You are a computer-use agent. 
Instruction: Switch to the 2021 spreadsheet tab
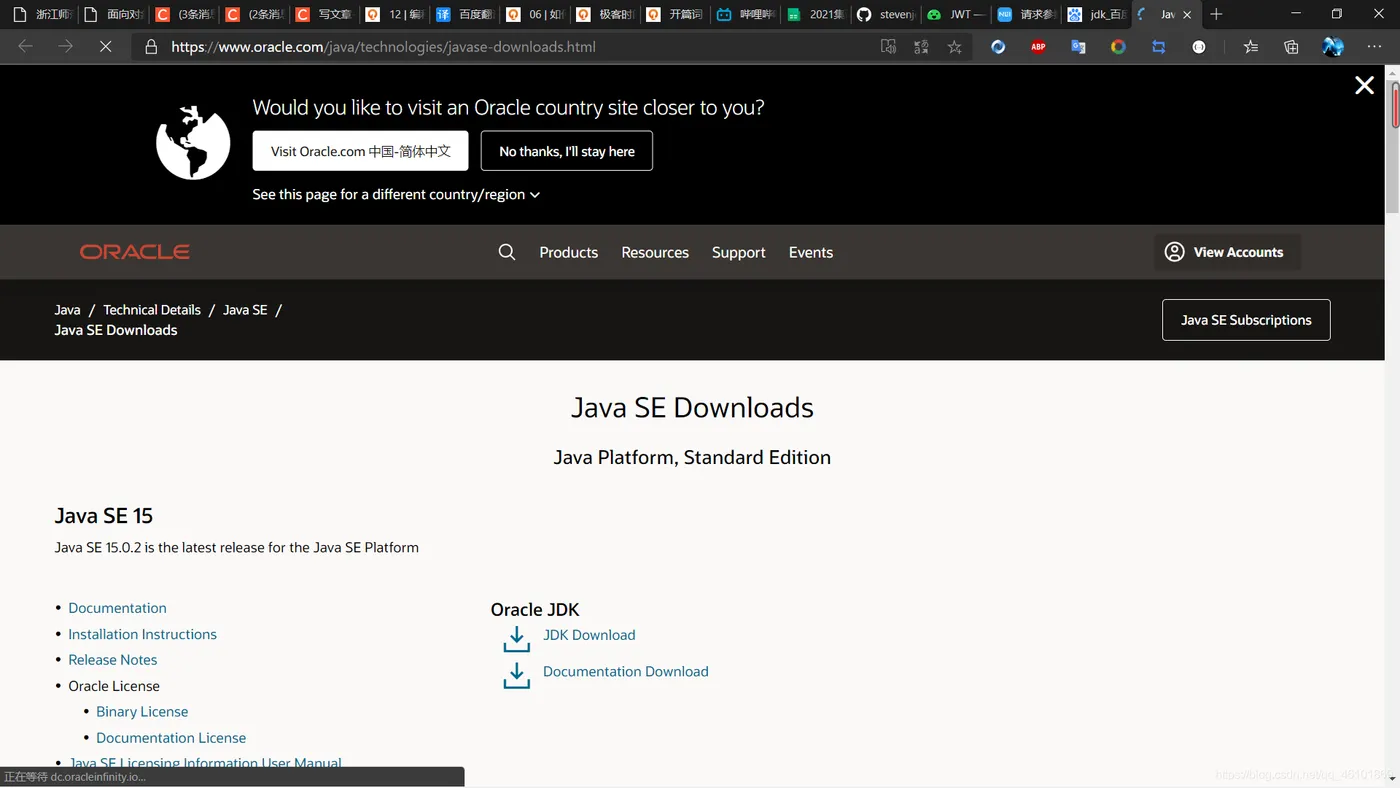[815, 14]
